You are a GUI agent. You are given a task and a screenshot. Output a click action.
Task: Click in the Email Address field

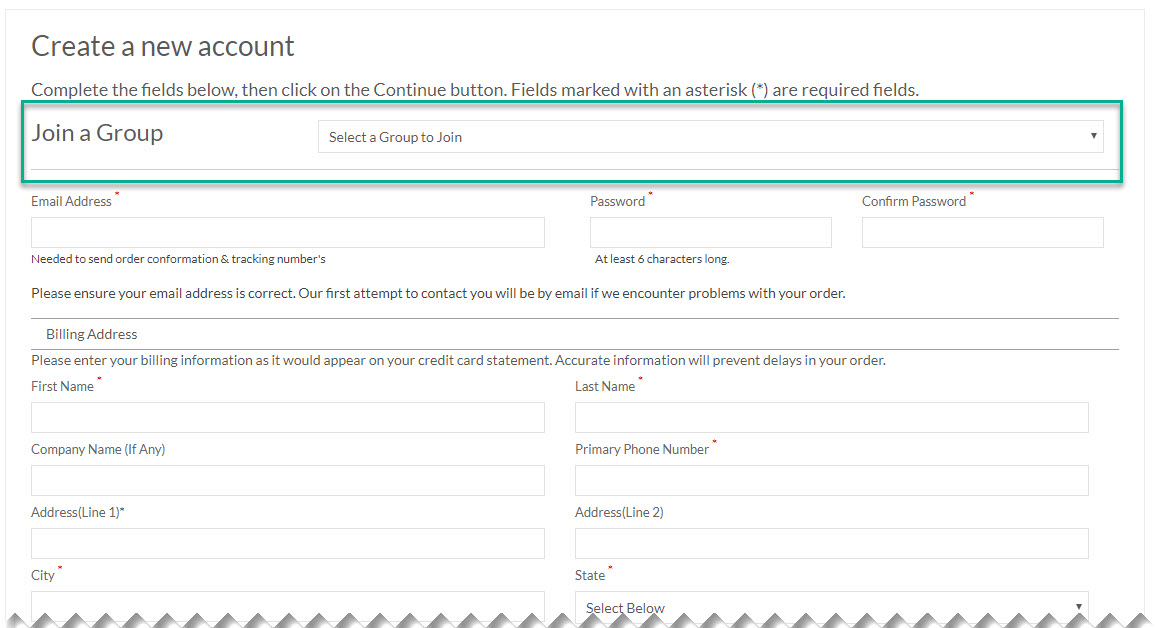[287, 232]
